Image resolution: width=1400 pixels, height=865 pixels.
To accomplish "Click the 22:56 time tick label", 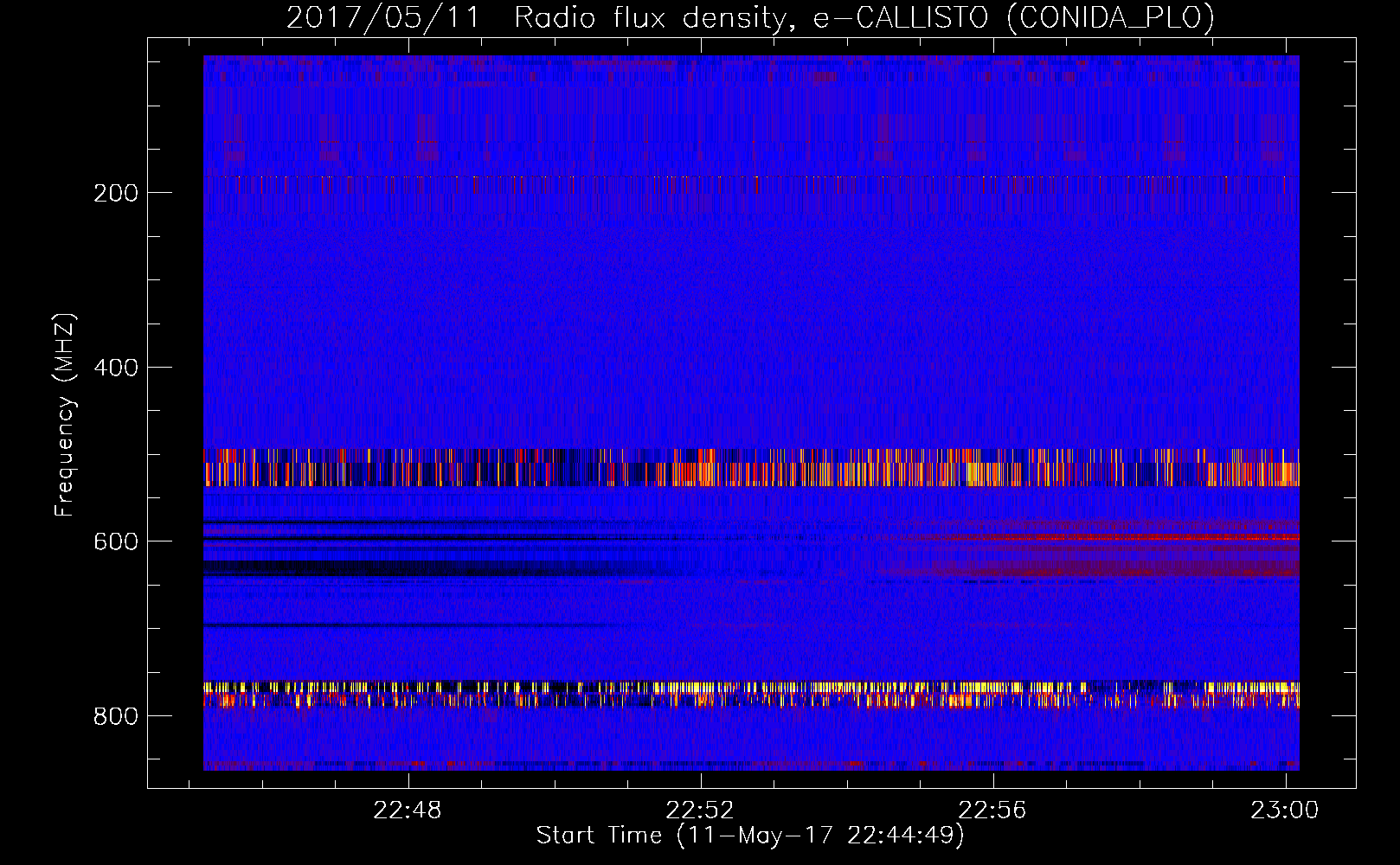I will coord(992,810).
